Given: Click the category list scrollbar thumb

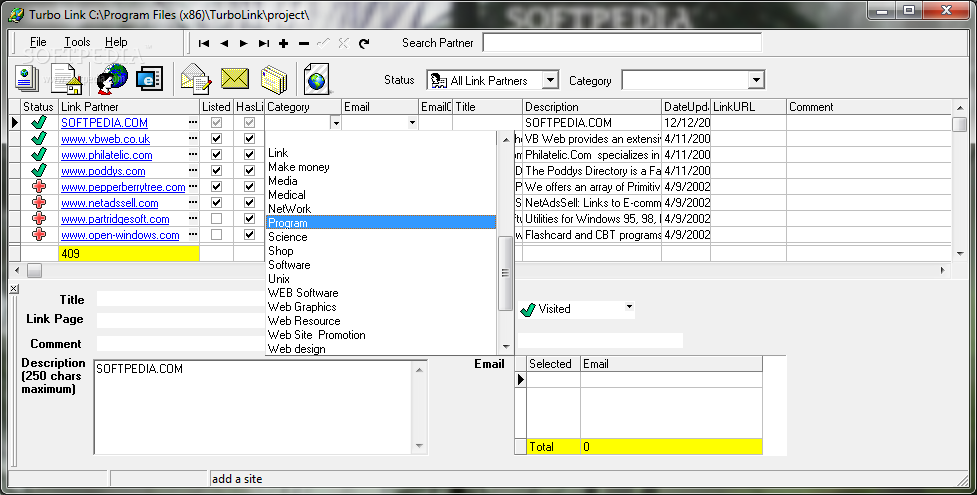Looking at the screenshot, I should click(505, 273).
